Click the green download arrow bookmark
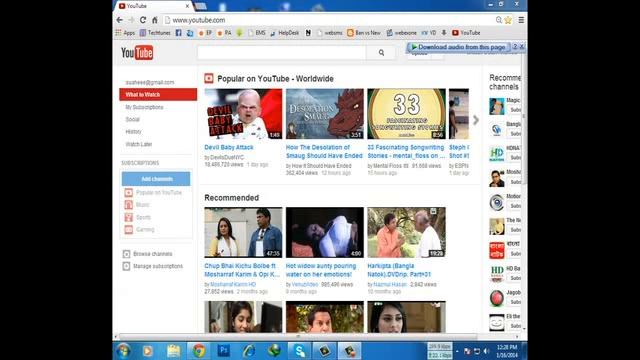Viewport: 640px width, 360px height. coord(240,33)
